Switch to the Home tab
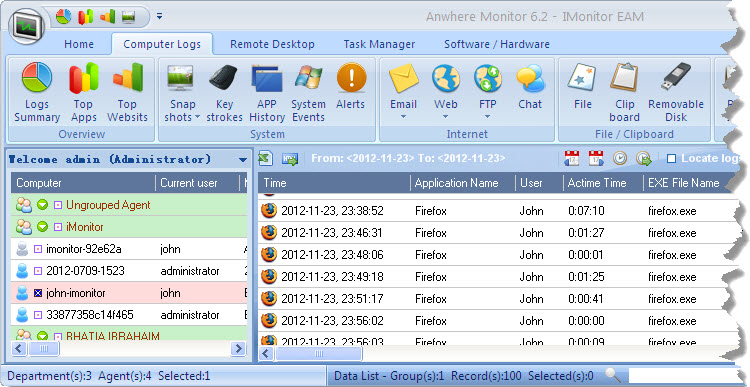This screenshot has height=387, width=750. (x=79, y=44)
